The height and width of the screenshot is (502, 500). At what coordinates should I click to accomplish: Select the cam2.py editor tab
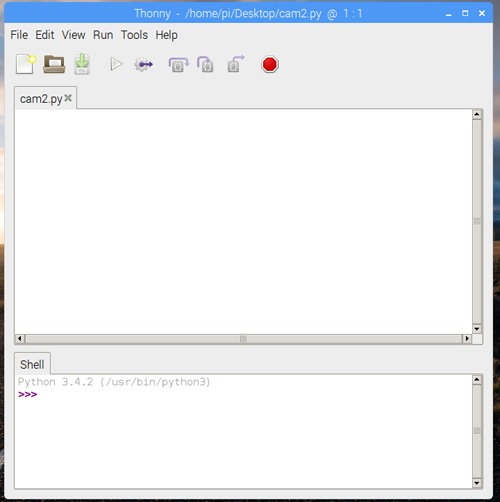tap(41, 99)
